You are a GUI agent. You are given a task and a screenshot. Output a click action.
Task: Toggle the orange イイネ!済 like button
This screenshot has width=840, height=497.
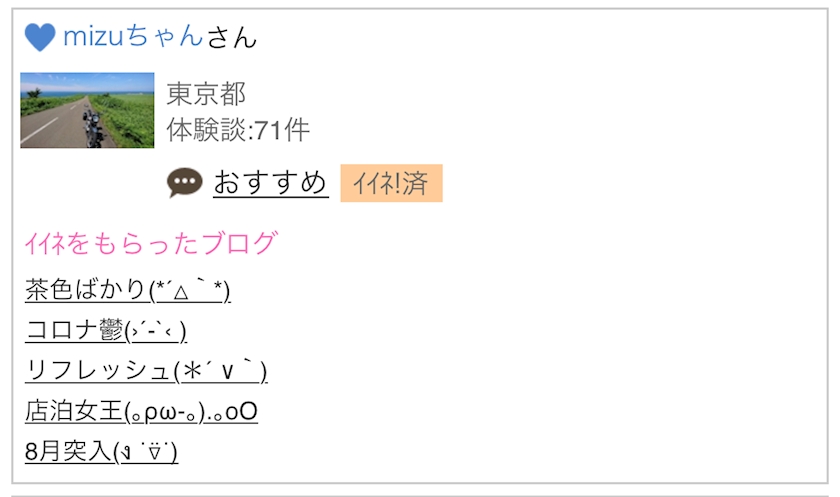(391, 184)
